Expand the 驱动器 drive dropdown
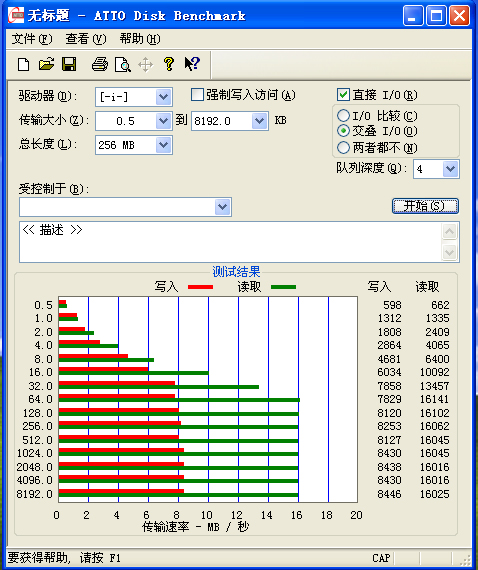This screenshot has width=478, height=570. (164, 97)
